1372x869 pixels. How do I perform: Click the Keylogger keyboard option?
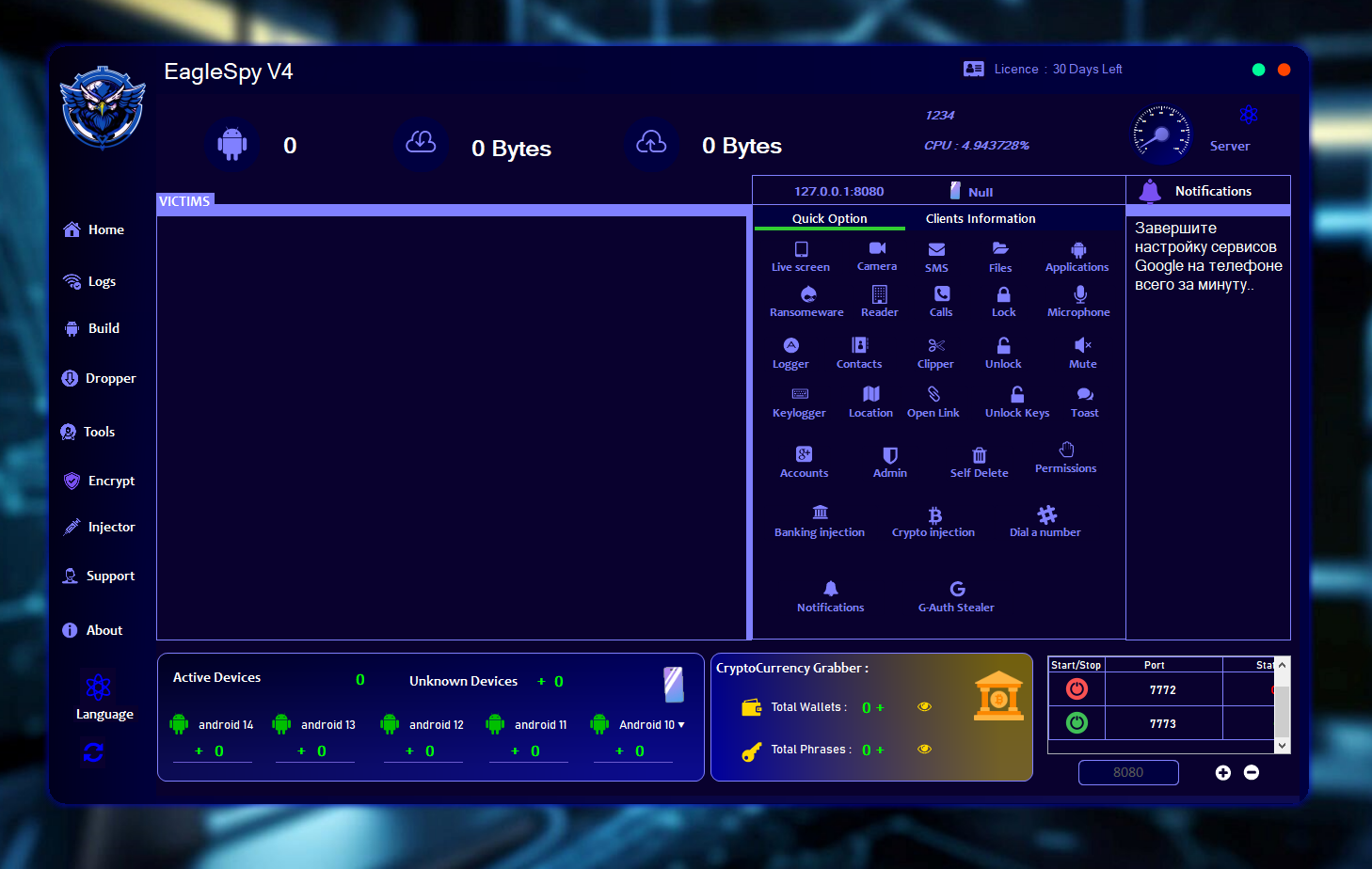(799, 402)
